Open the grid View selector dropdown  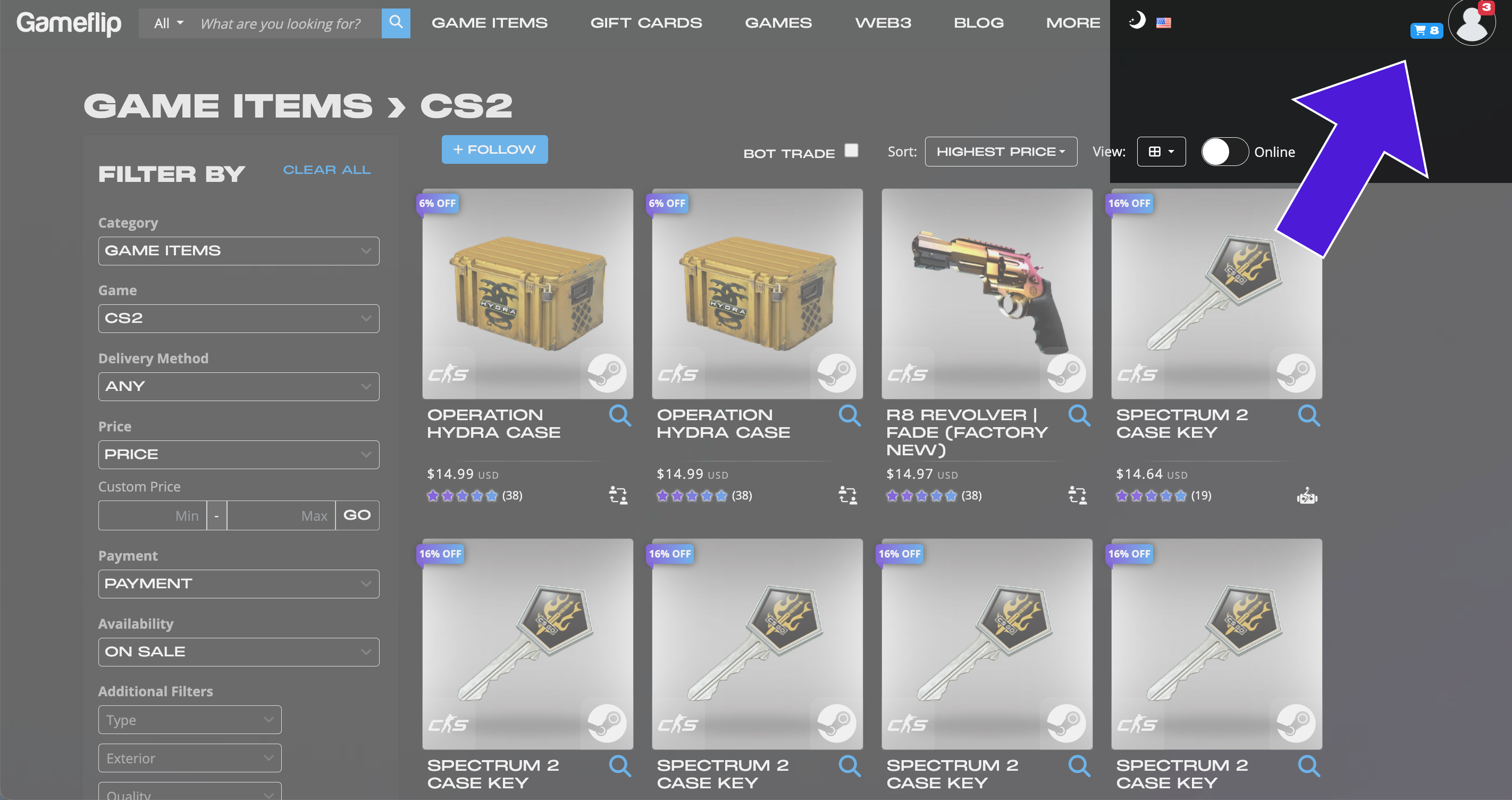pyautogui.click(x=1161, y=152)
